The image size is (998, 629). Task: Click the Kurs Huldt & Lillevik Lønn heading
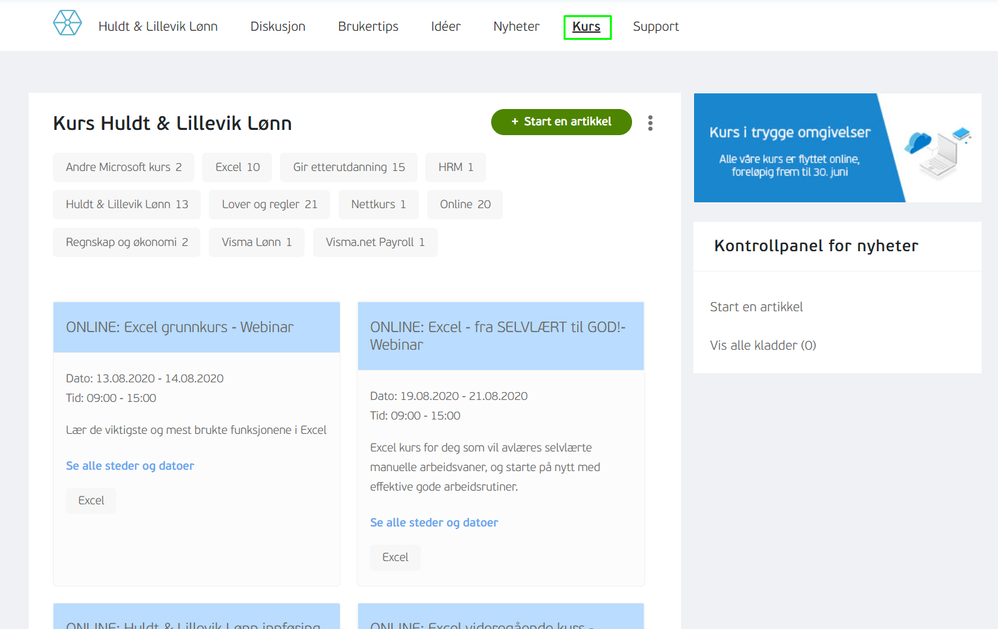pyautogui.click(x=172, y=123)
